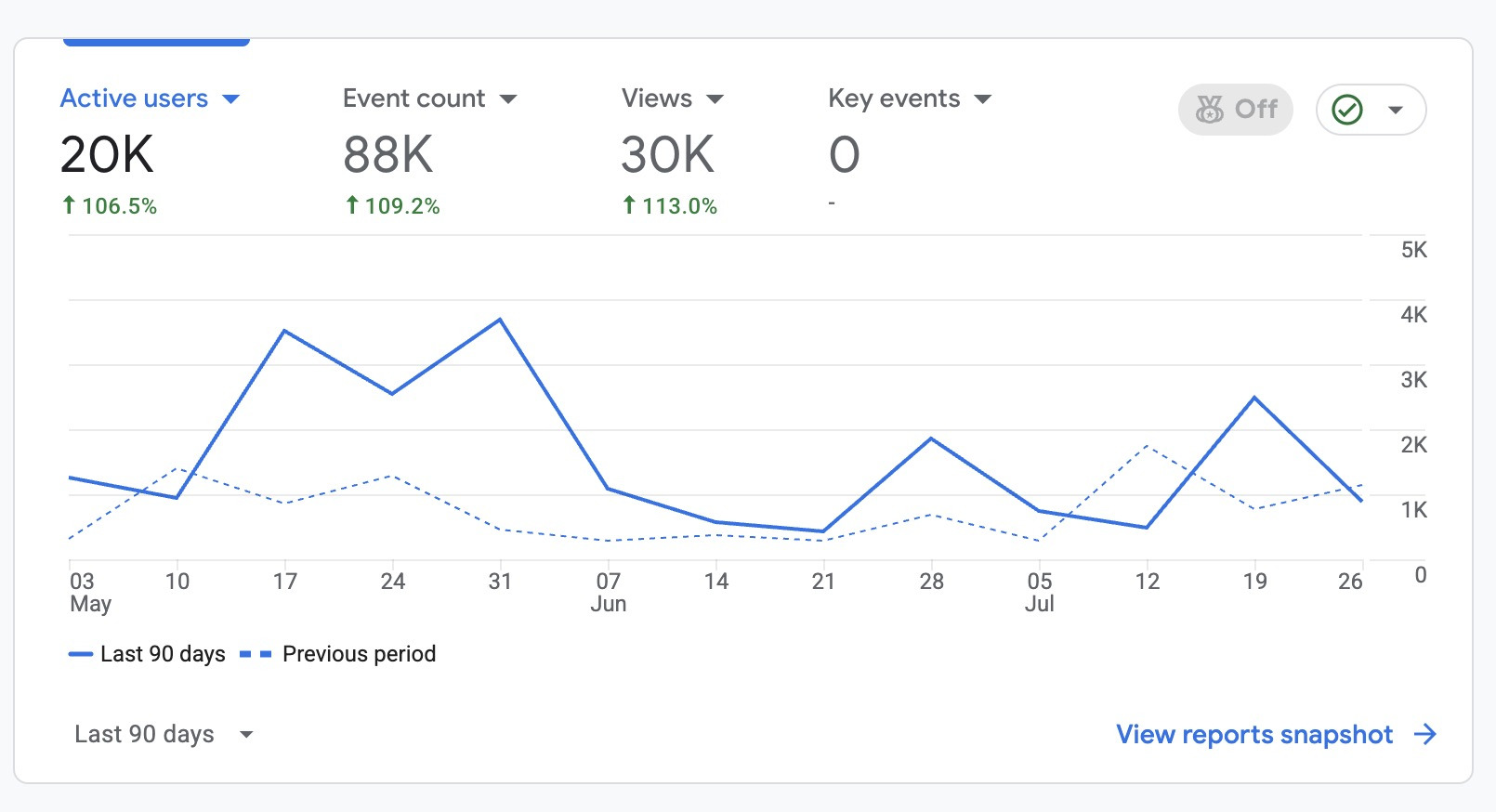This screenshot has width=1496, height=812.
Task: Click the 109.2% increase indicator
Action: point(392,205)
